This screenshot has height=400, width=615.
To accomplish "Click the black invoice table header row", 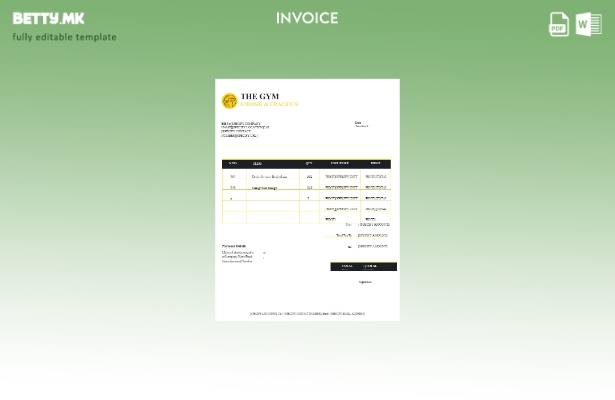I will pos(306,163).
